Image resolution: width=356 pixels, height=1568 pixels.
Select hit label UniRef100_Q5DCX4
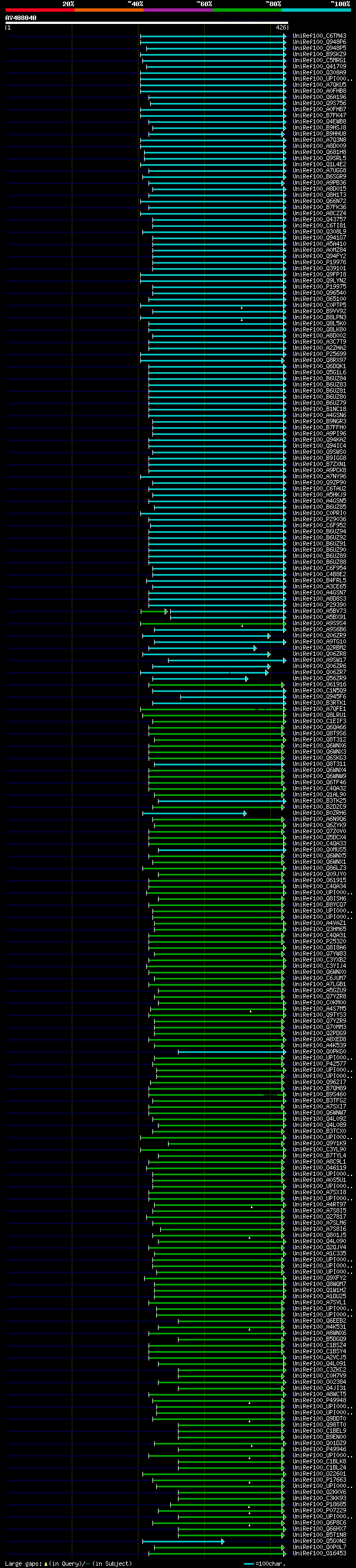click(319, 838)
